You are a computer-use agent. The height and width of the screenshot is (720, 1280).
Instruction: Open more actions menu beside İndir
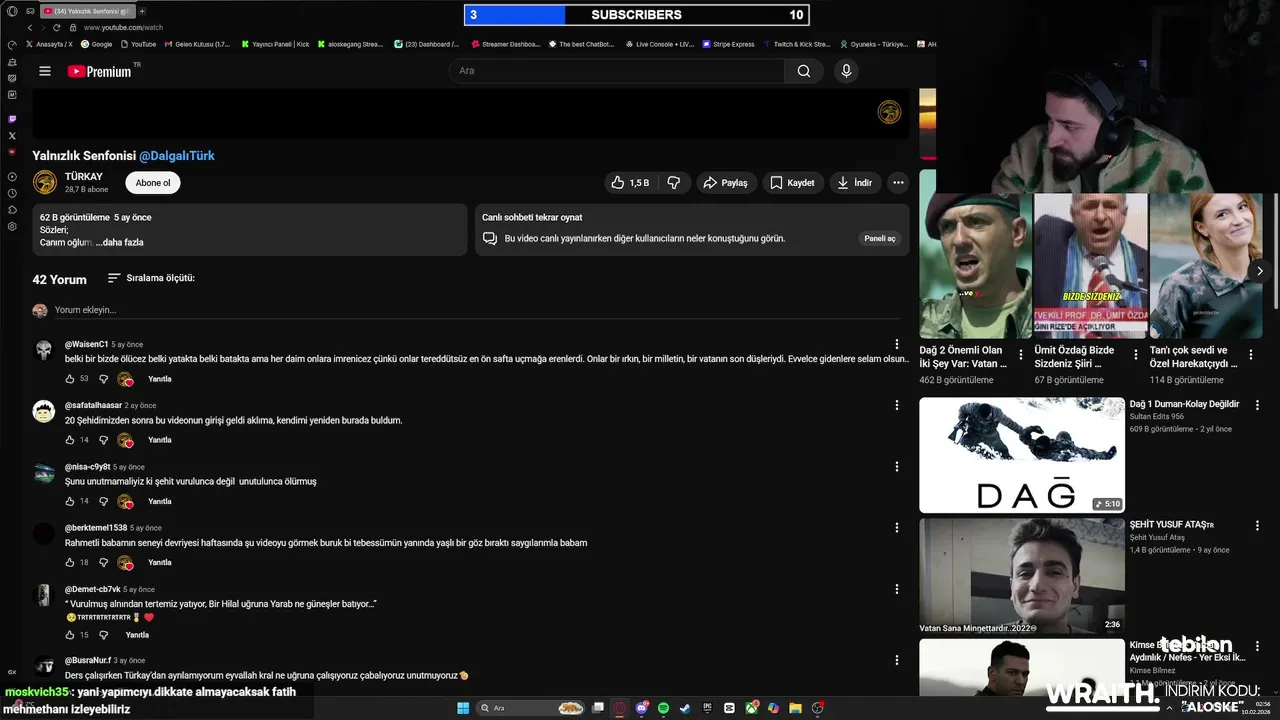[898, 183]
